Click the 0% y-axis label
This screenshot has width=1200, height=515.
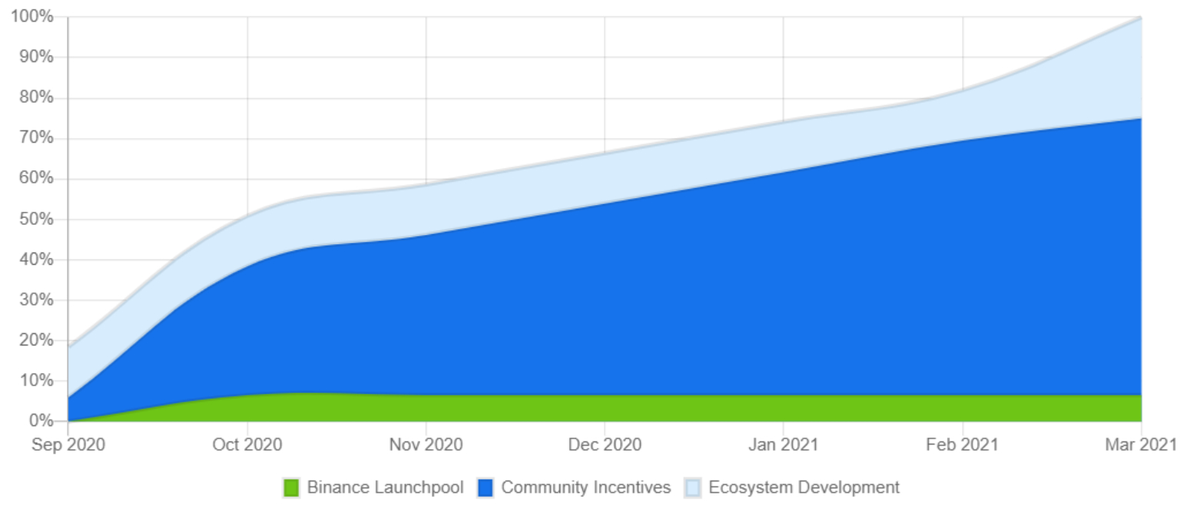point(40,421)
